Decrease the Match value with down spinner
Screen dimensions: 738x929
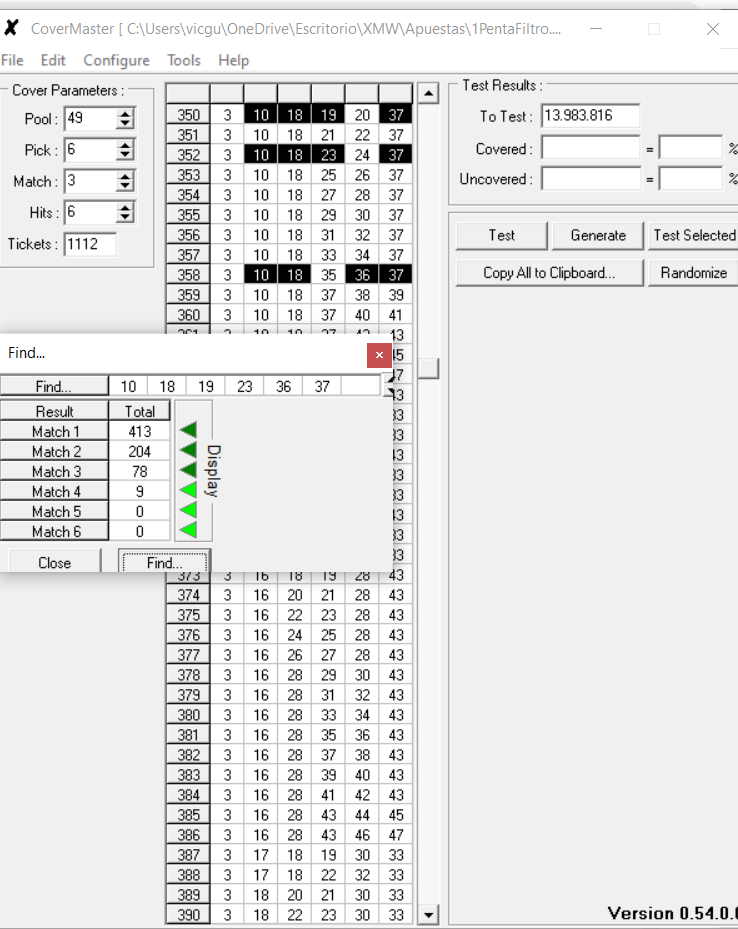pos(125,187)
